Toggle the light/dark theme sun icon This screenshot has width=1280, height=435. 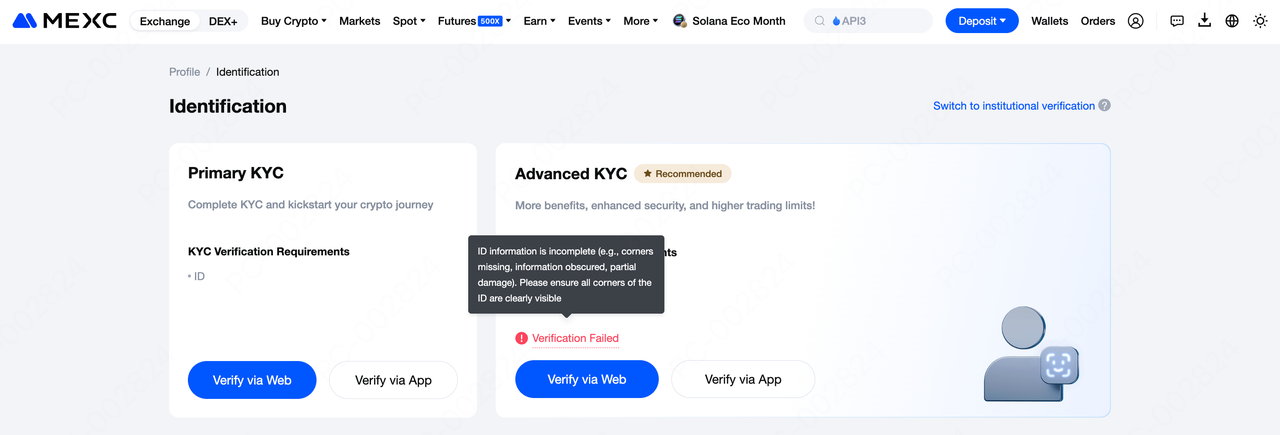tap(1260, 21)
